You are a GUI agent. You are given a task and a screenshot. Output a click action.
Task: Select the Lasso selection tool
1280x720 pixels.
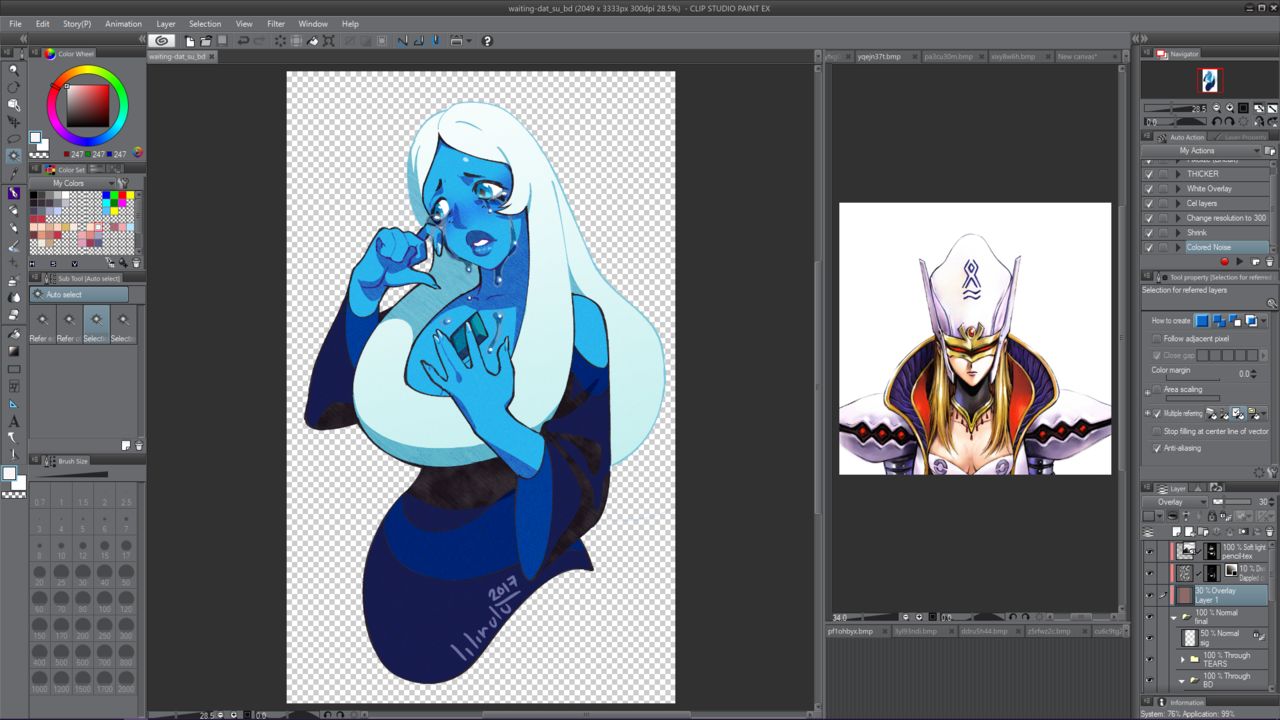[14, 139]
